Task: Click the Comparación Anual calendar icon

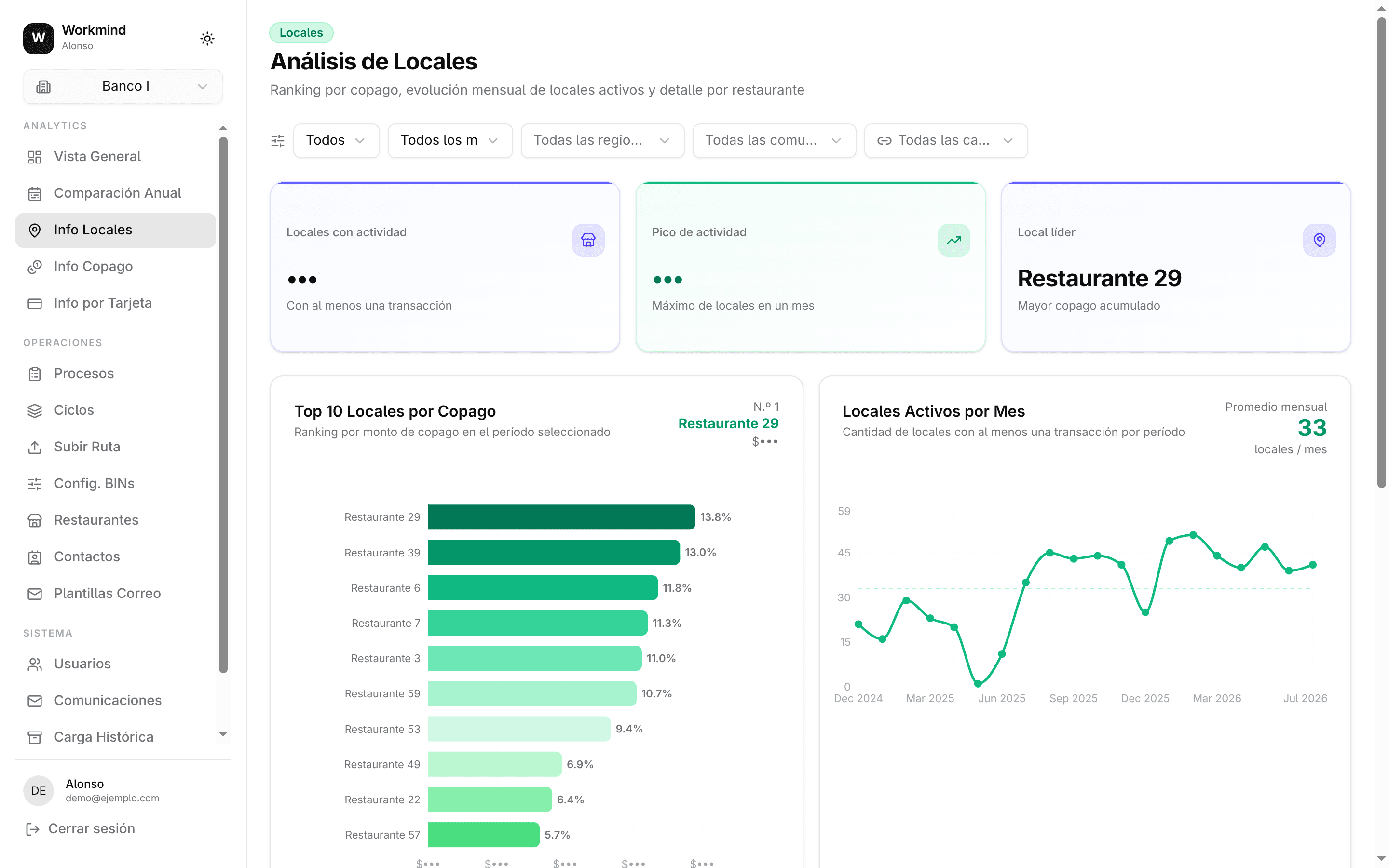Action: click(35, 193)
